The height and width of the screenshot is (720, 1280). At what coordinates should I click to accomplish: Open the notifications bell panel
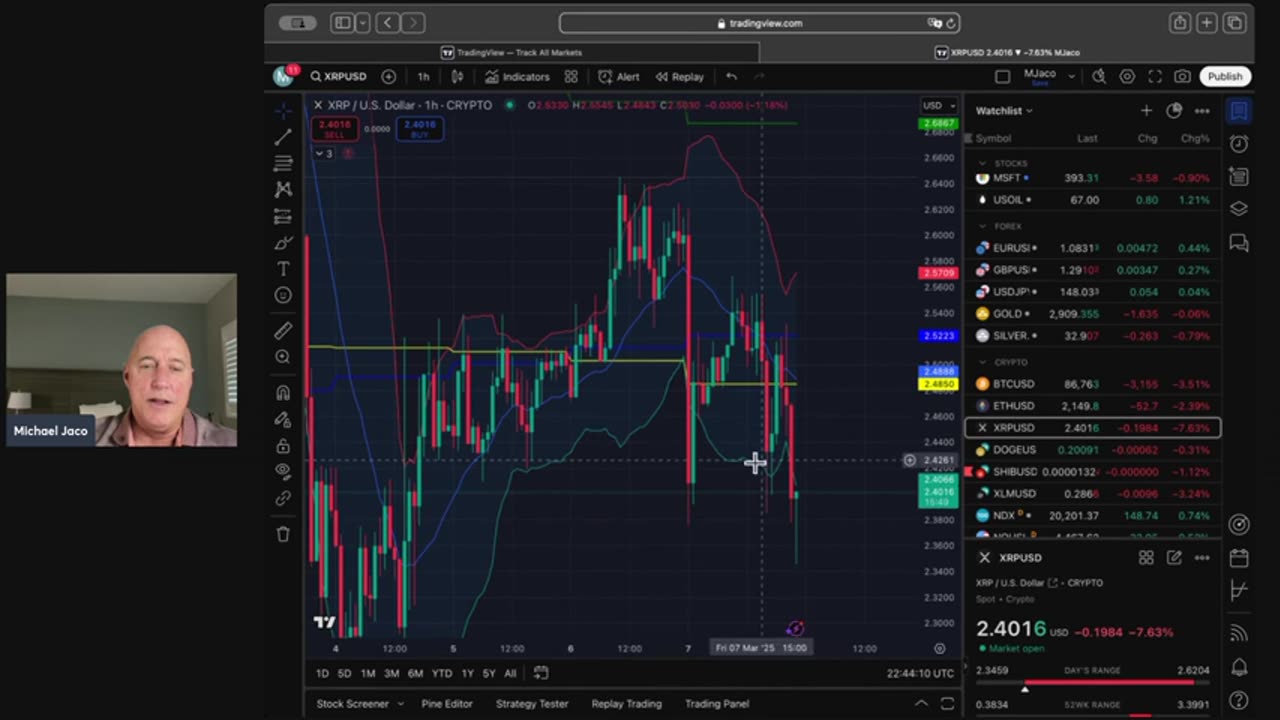point(1239,667)
